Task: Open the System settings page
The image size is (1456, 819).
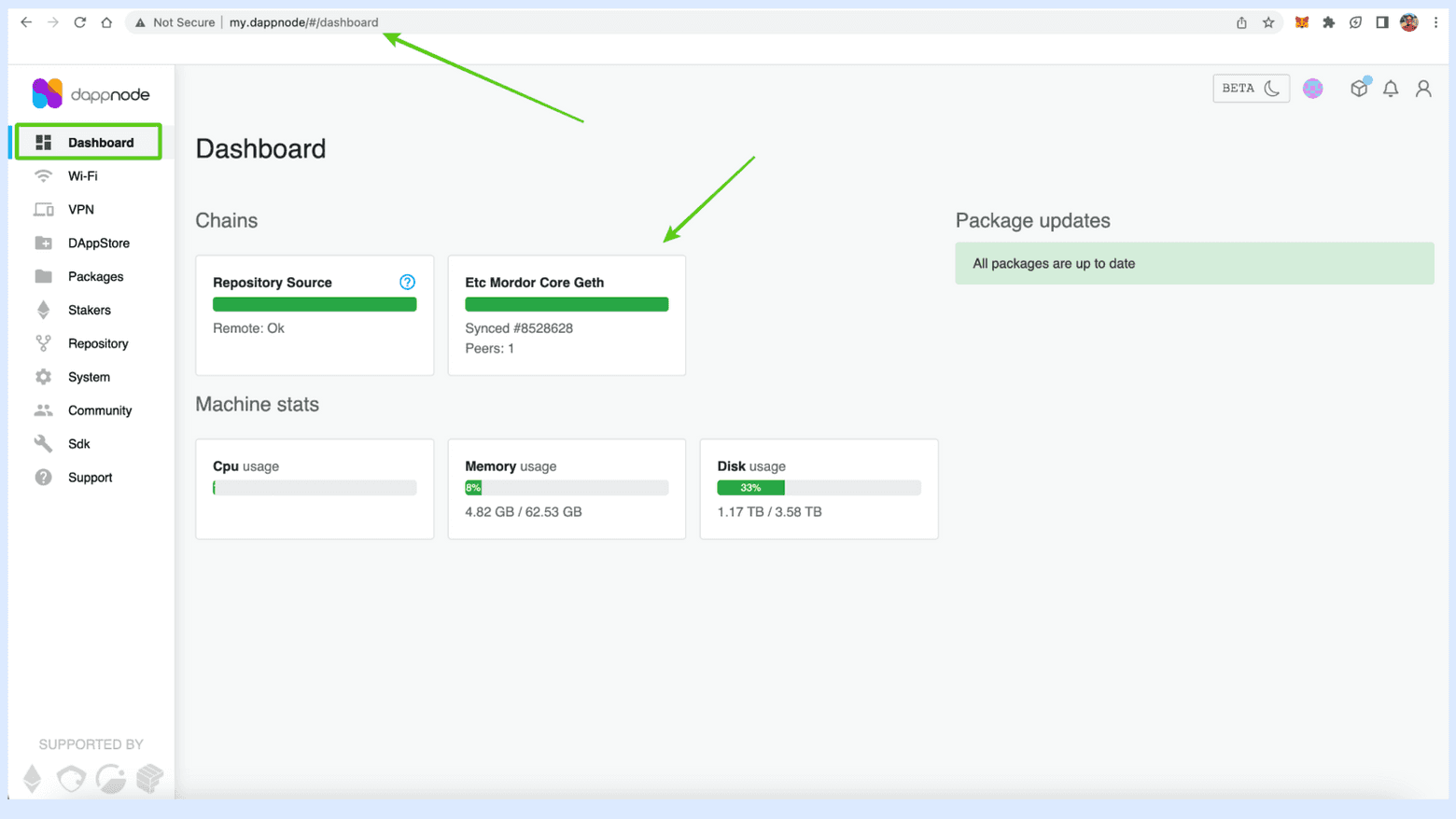Action: (x=89, y=377)
